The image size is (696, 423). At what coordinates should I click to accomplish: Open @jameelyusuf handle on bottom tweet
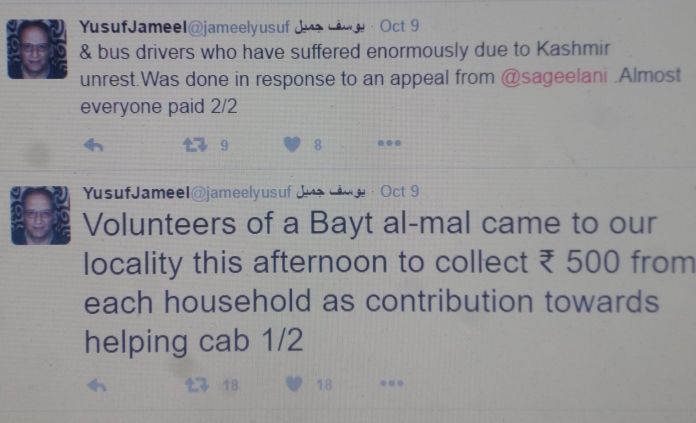click(x=241, y=193)
